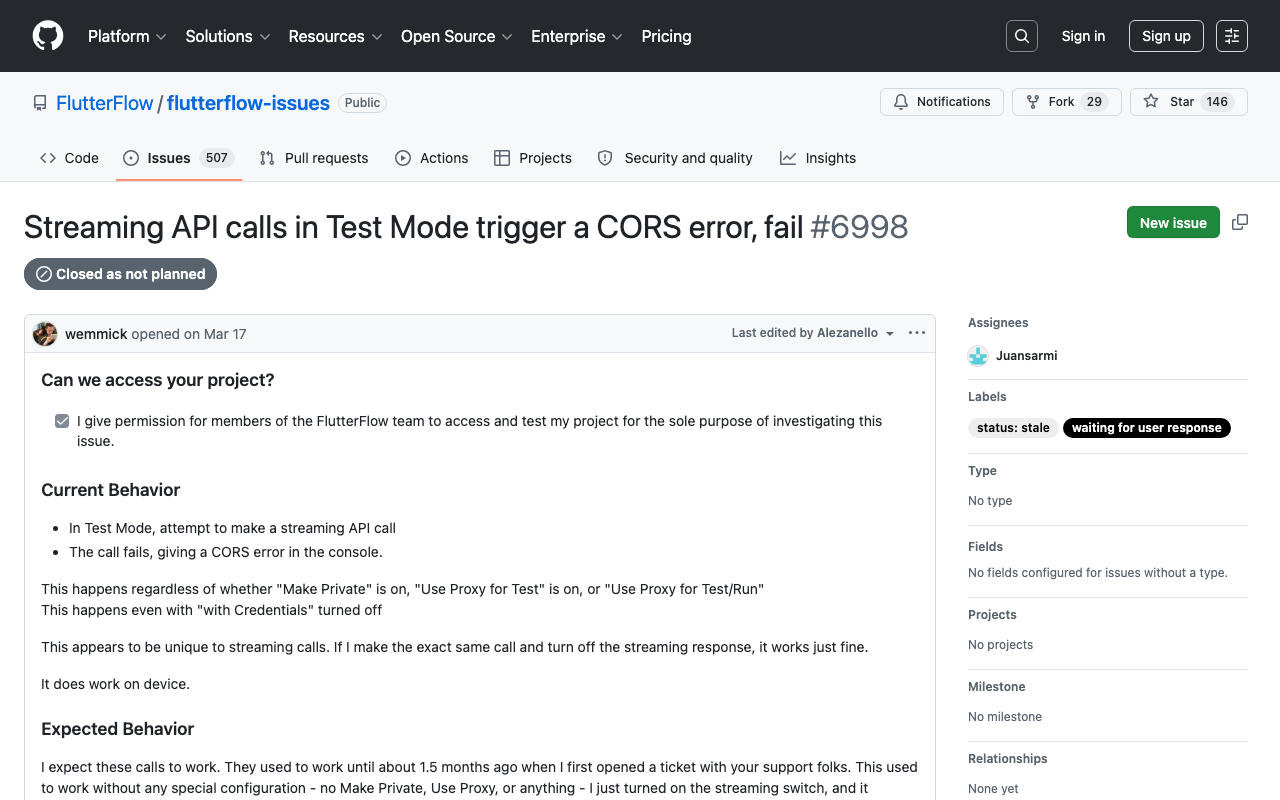Switch to the Projects tab
The image size is (1280, 800).
click(x=533, y=158)
